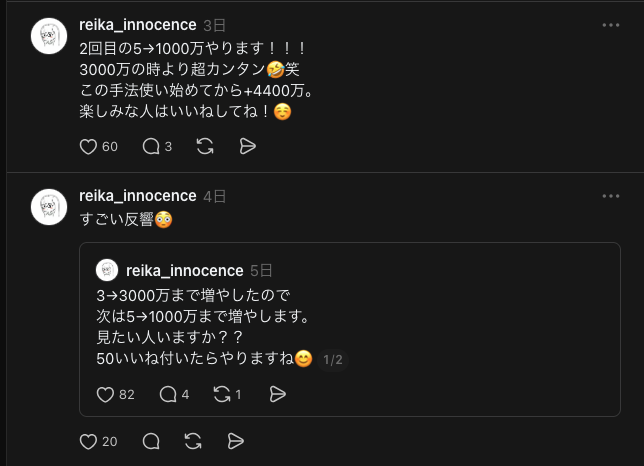
Task: Open reika_innocence profile from second post username
Action: click(137, 195)
